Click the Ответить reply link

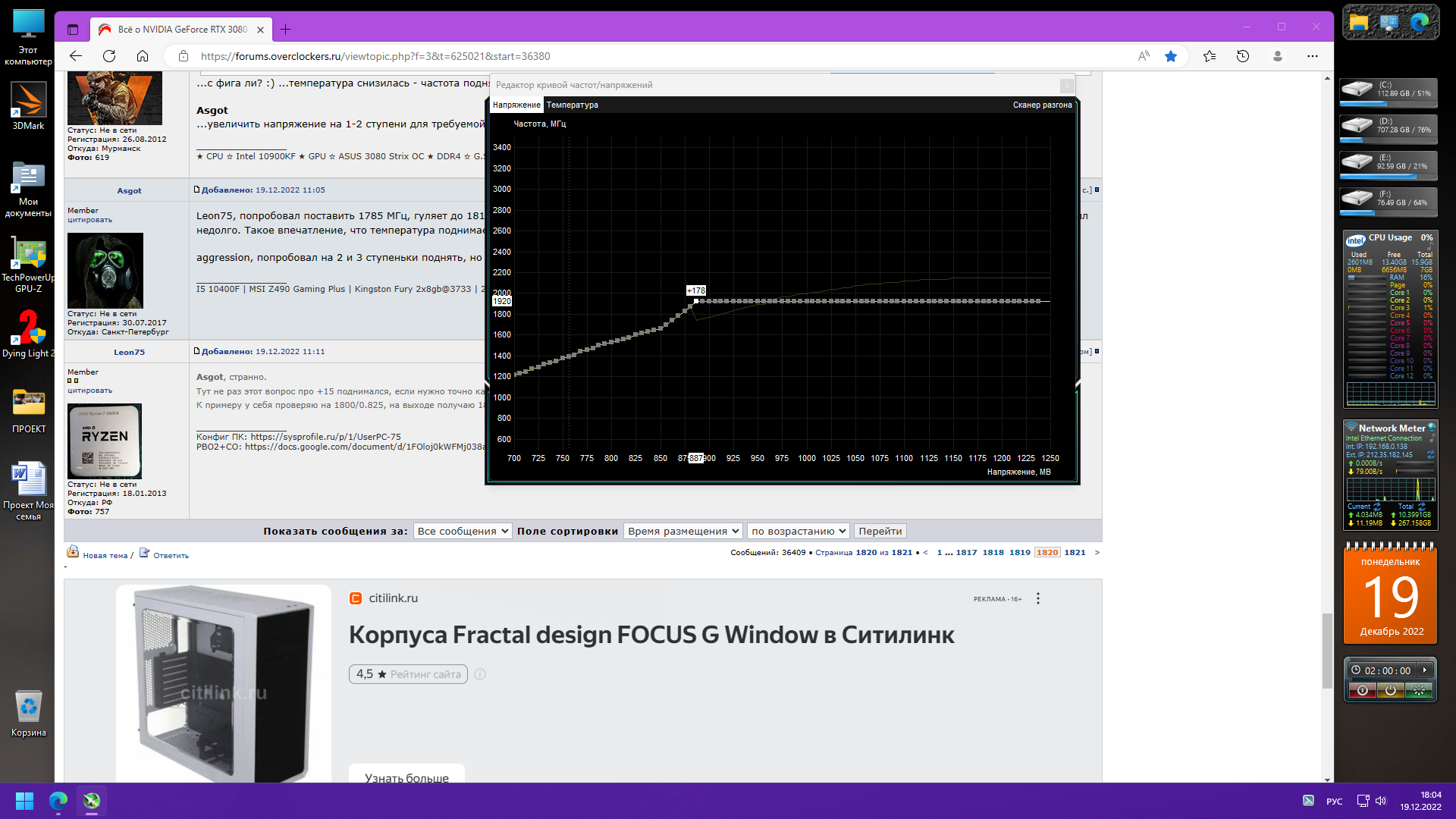click(171, 555)
